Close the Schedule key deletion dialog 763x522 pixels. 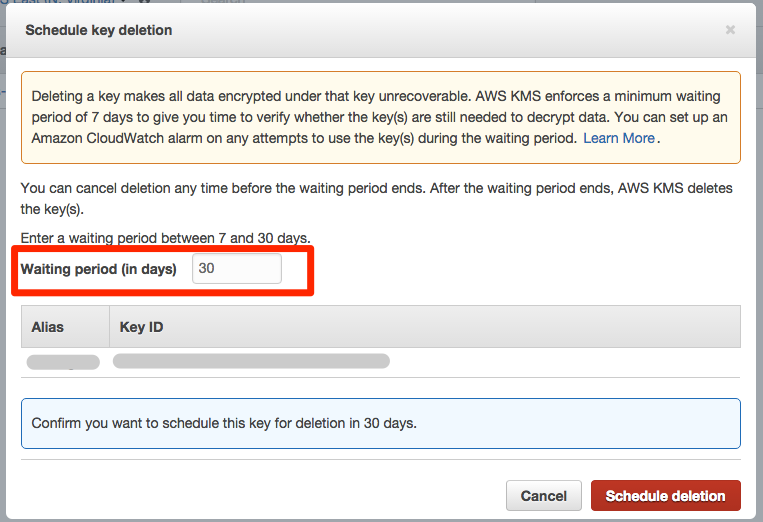coord(730,30)
